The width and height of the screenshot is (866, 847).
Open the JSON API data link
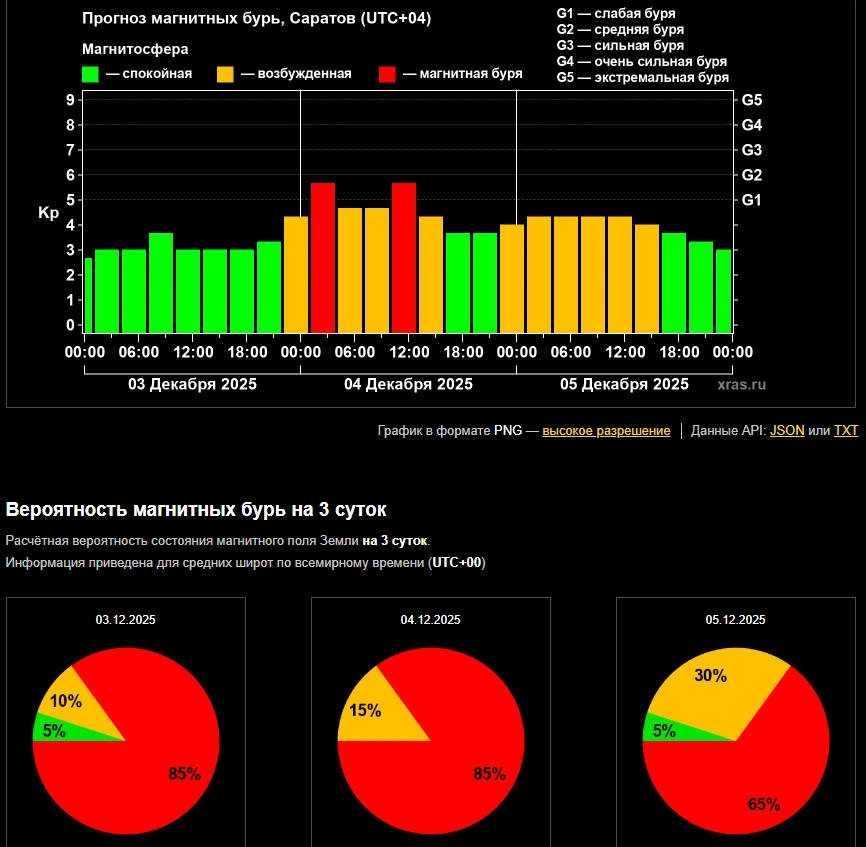pyautogui.click(x=786, y=431)
